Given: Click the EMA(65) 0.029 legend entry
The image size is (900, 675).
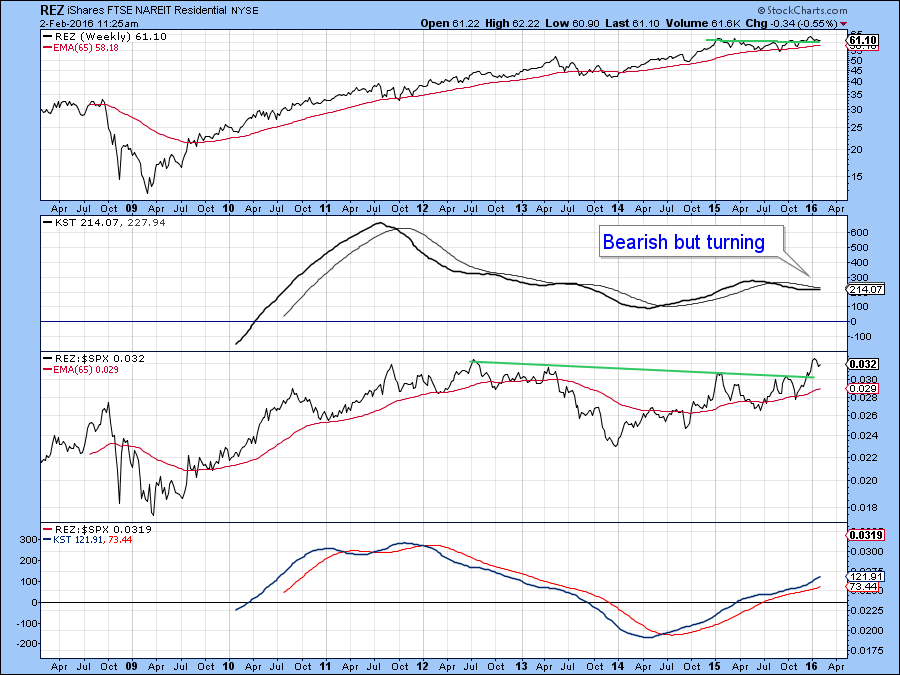Looking at the screenshot, I should [x=81, y=370].
